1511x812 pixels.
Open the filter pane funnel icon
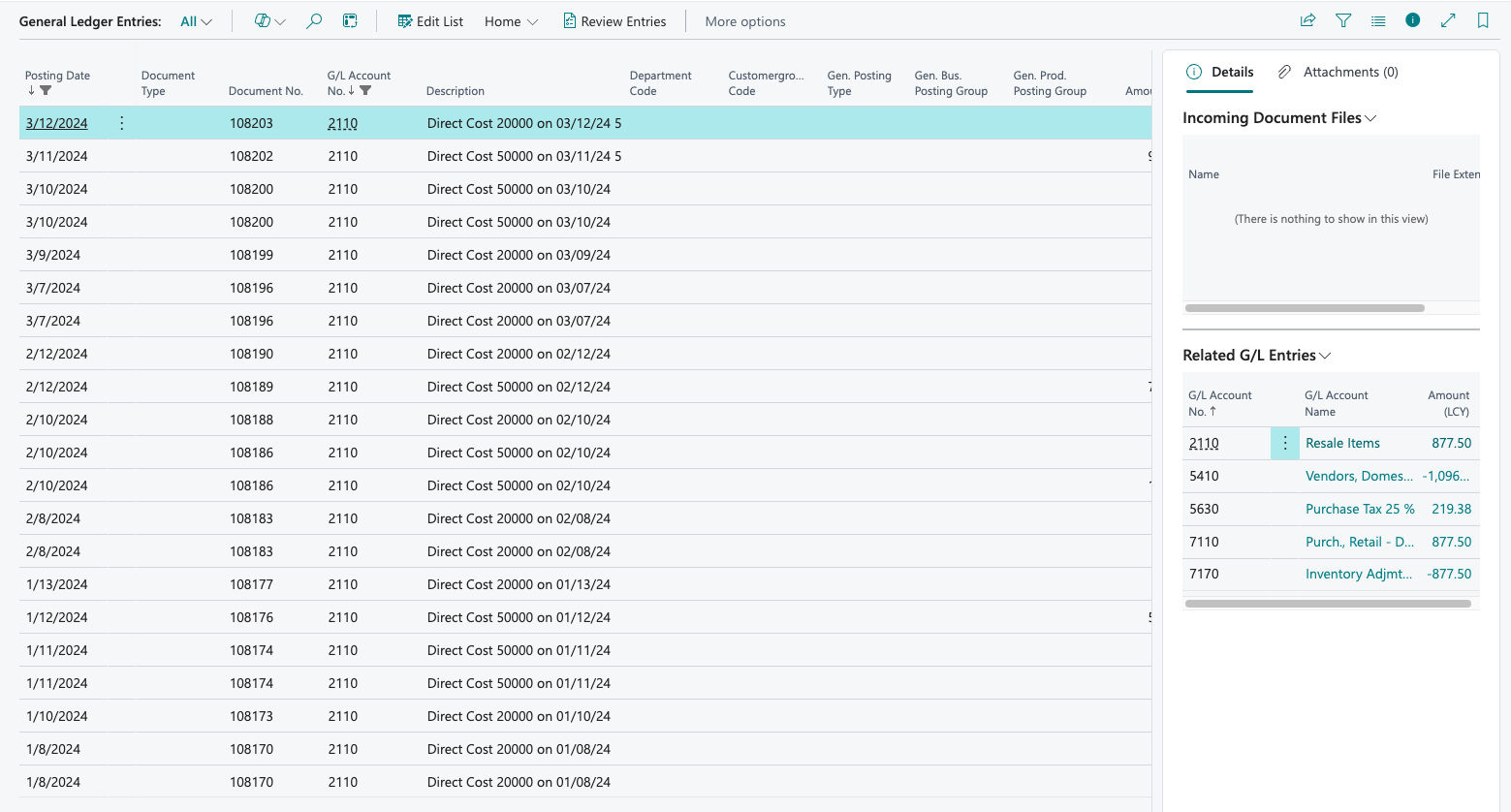tap(1343, 20)
